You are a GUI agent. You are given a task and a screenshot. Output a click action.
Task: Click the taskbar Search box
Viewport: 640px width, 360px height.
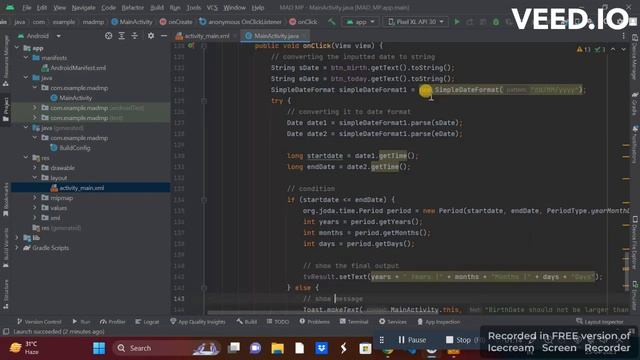click(167, 348)
